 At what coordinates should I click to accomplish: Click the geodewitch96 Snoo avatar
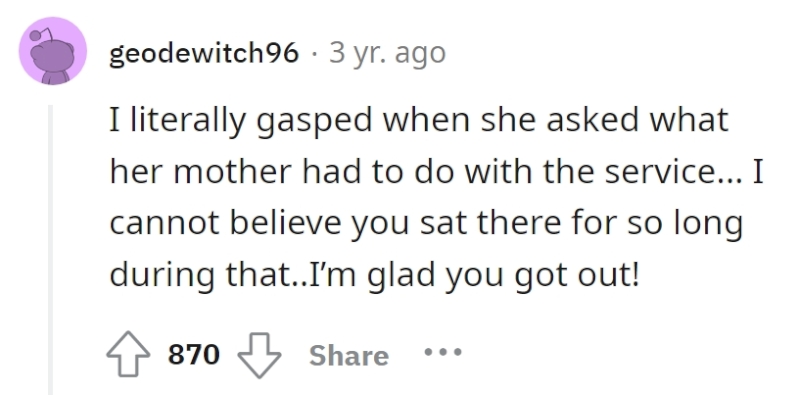point(53,51)
